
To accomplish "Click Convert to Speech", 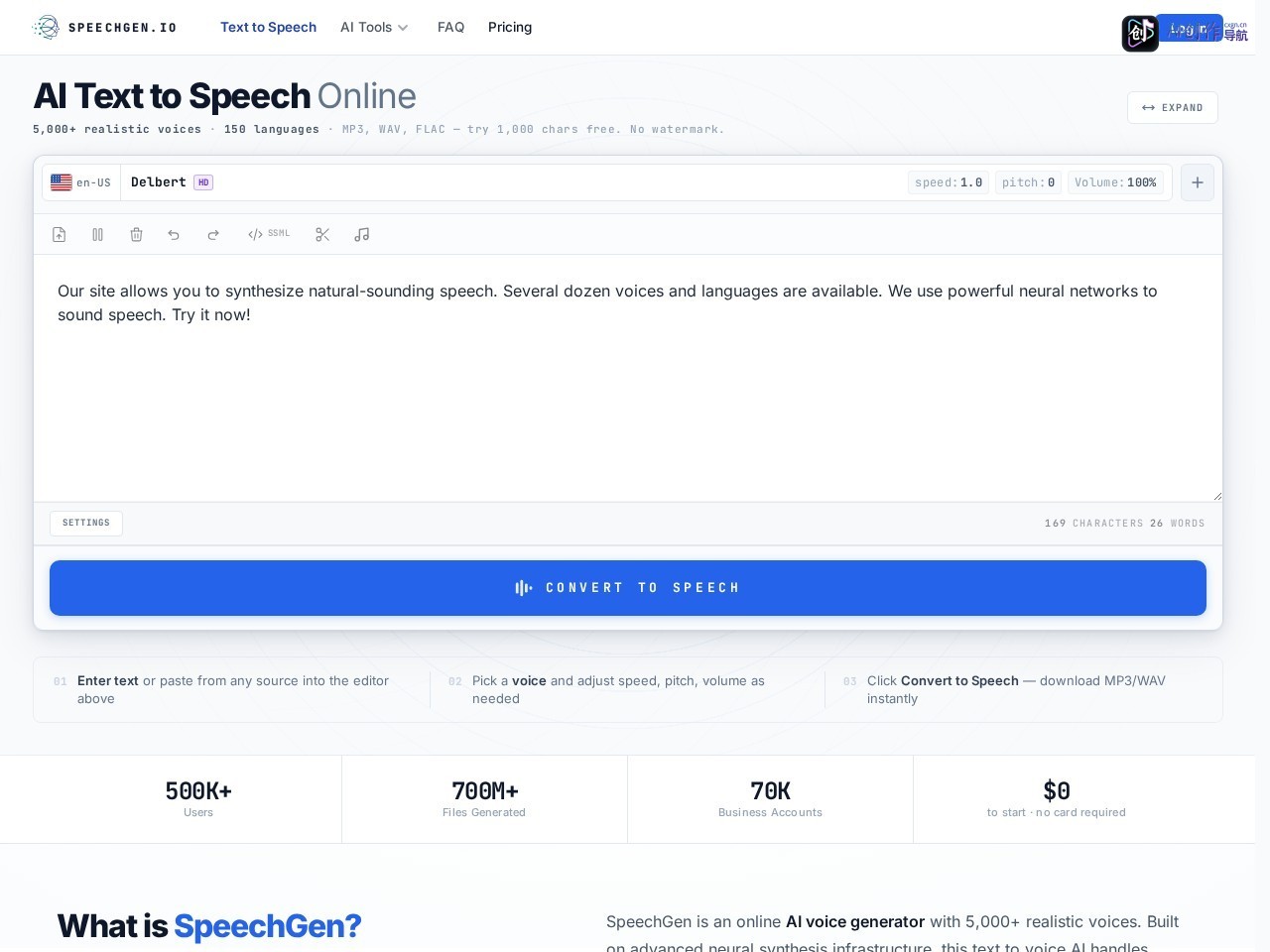I will coord(628,588).
